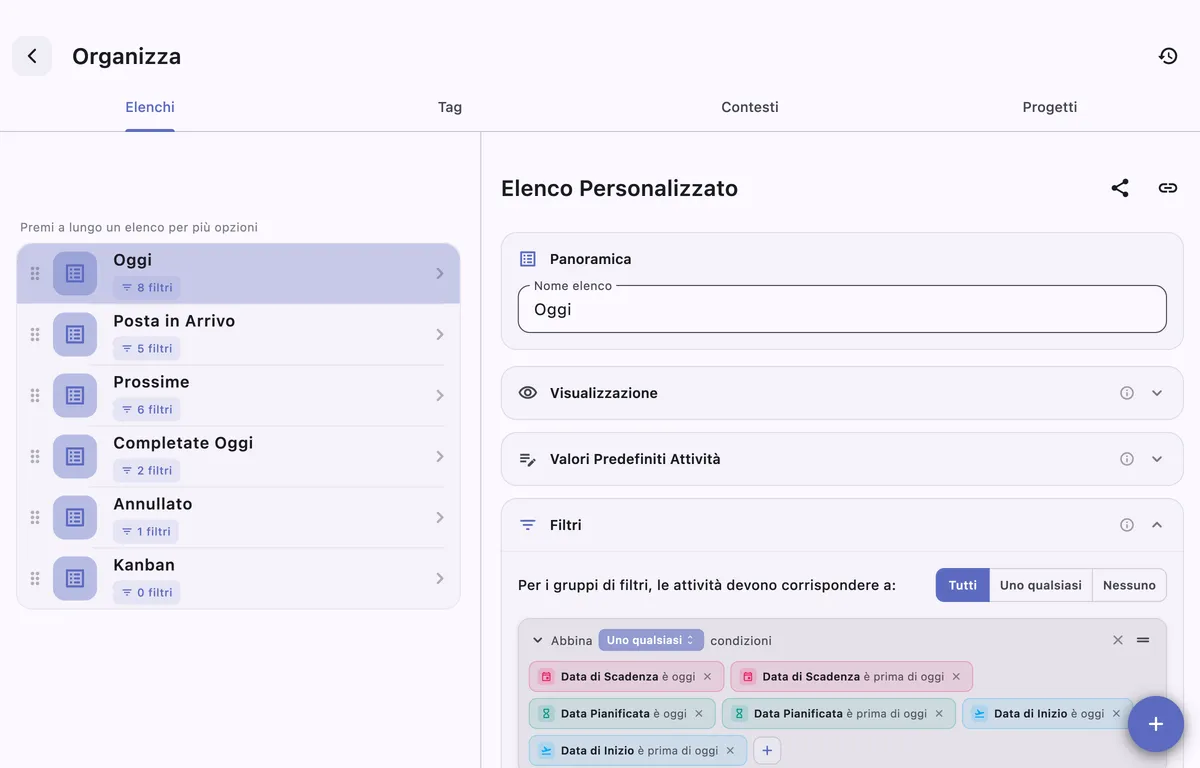Image resolution: width=1200 pixels, height=768 pixels.
Task: Click the '6 filtri' badge under Prossime
Action: point(147,410)
